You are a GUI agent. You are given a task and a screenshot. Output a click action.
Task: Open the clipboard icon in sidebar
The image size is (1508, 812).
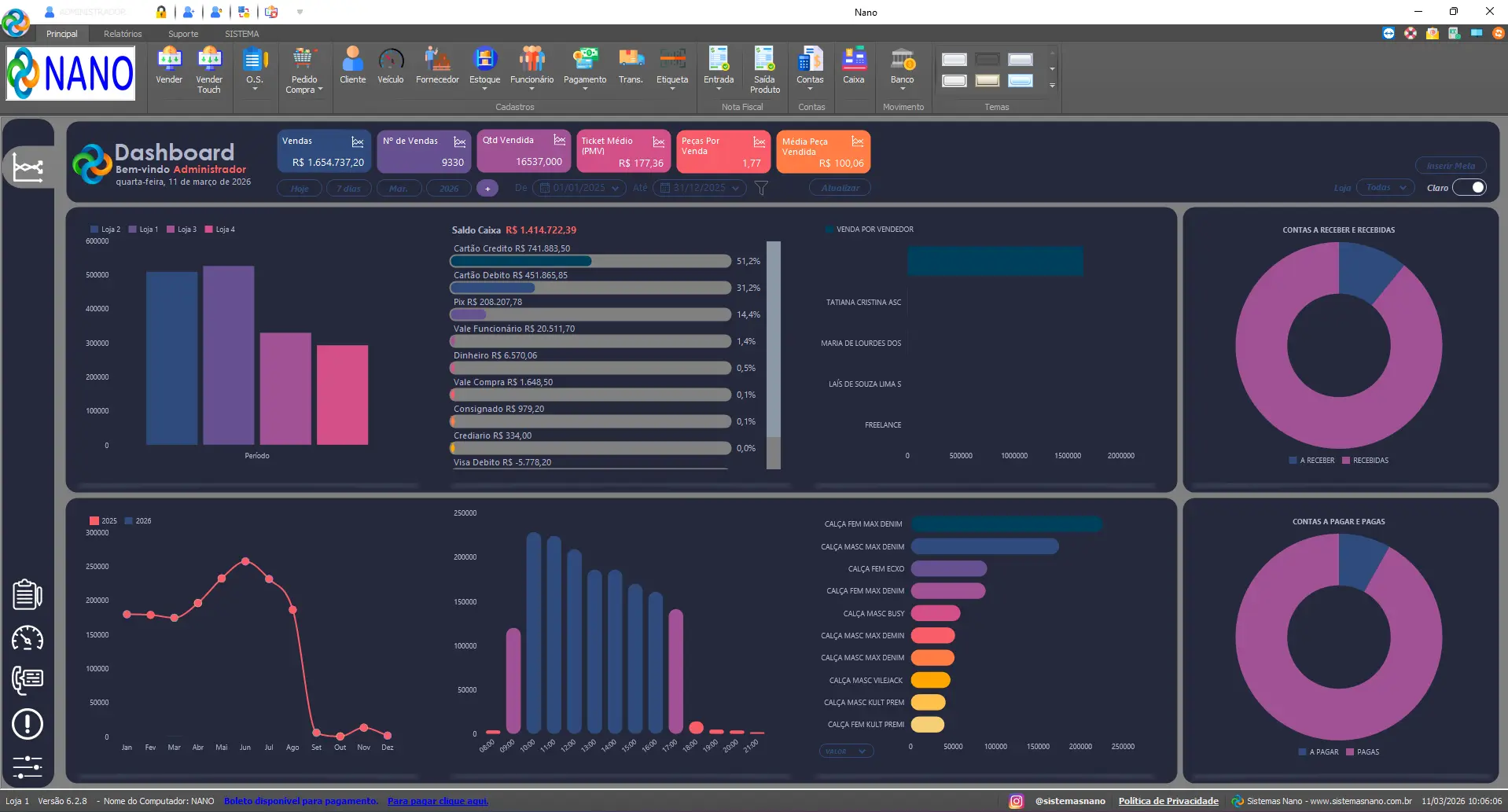click(x=28, y=595)
